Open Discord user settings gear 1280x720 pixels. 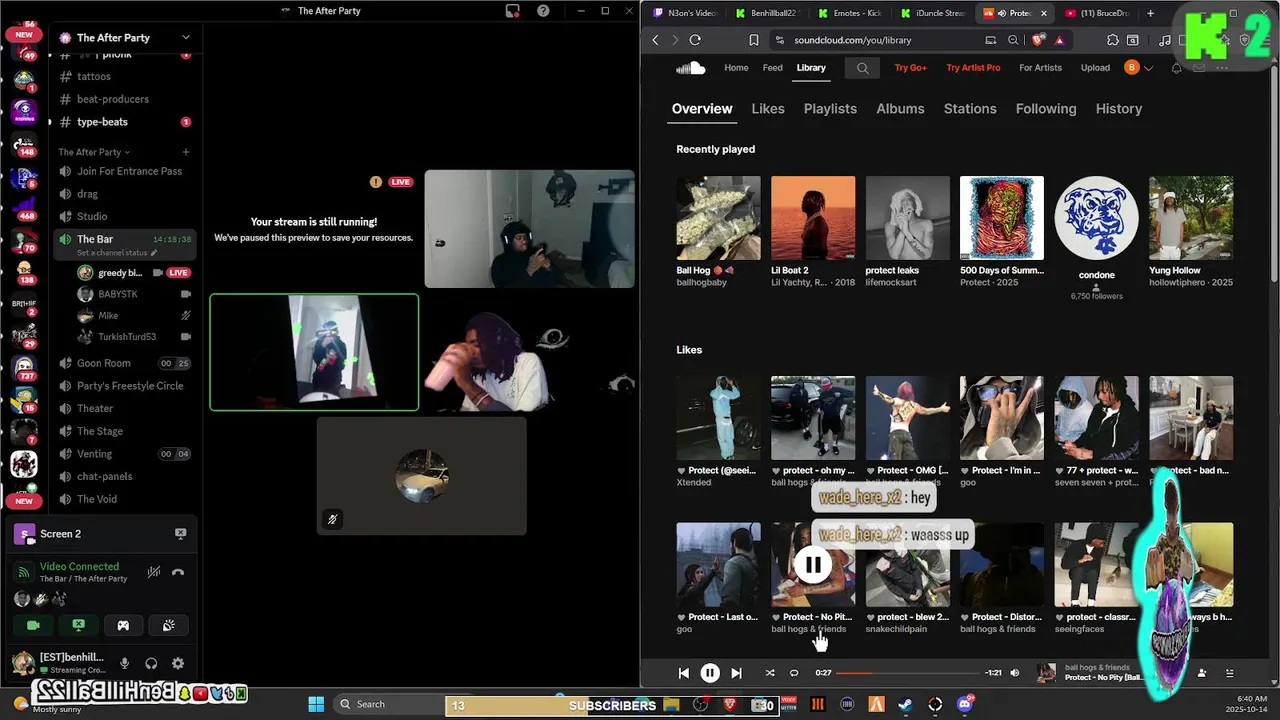[x=178, y=663]
